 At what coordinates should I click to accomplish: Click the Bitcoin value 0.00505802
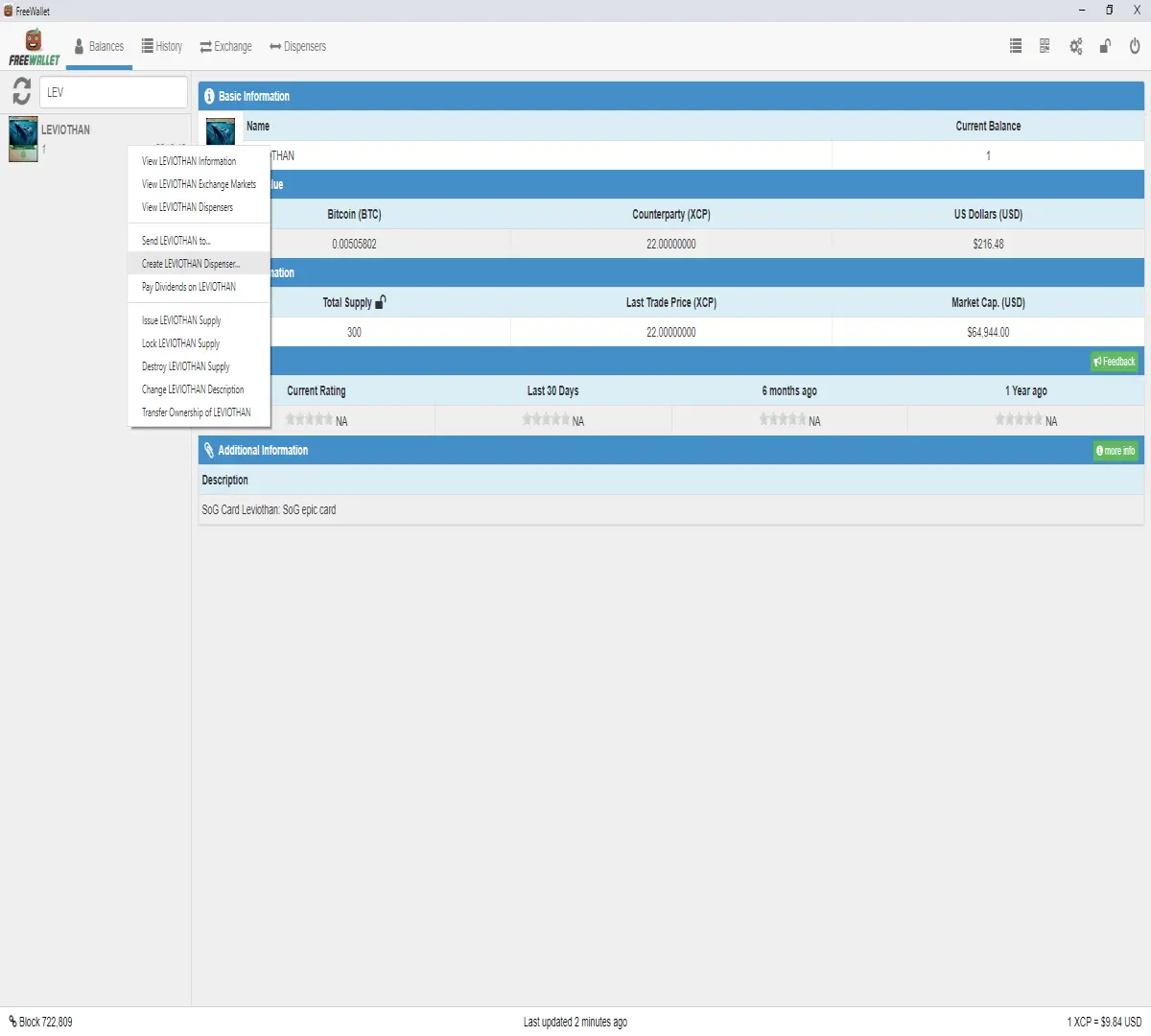coord(354,244)
